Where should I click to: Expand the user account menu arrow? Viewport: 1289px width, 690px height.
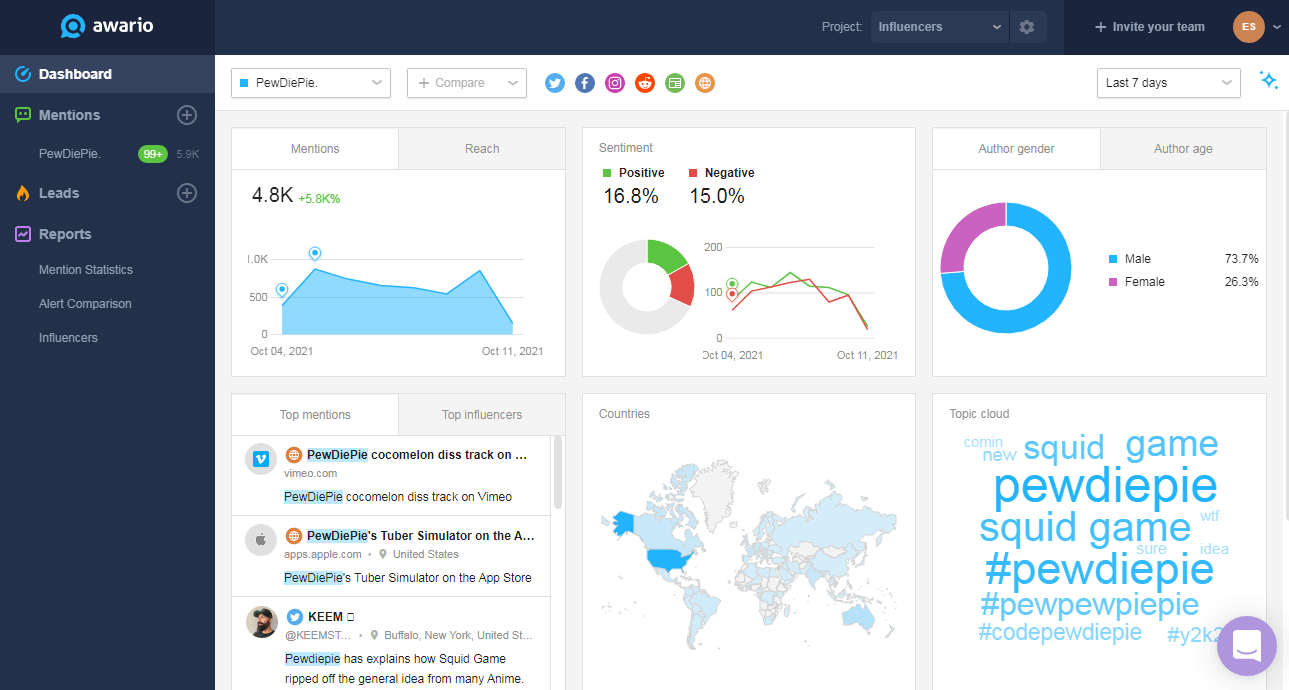tap(1276, 27)
